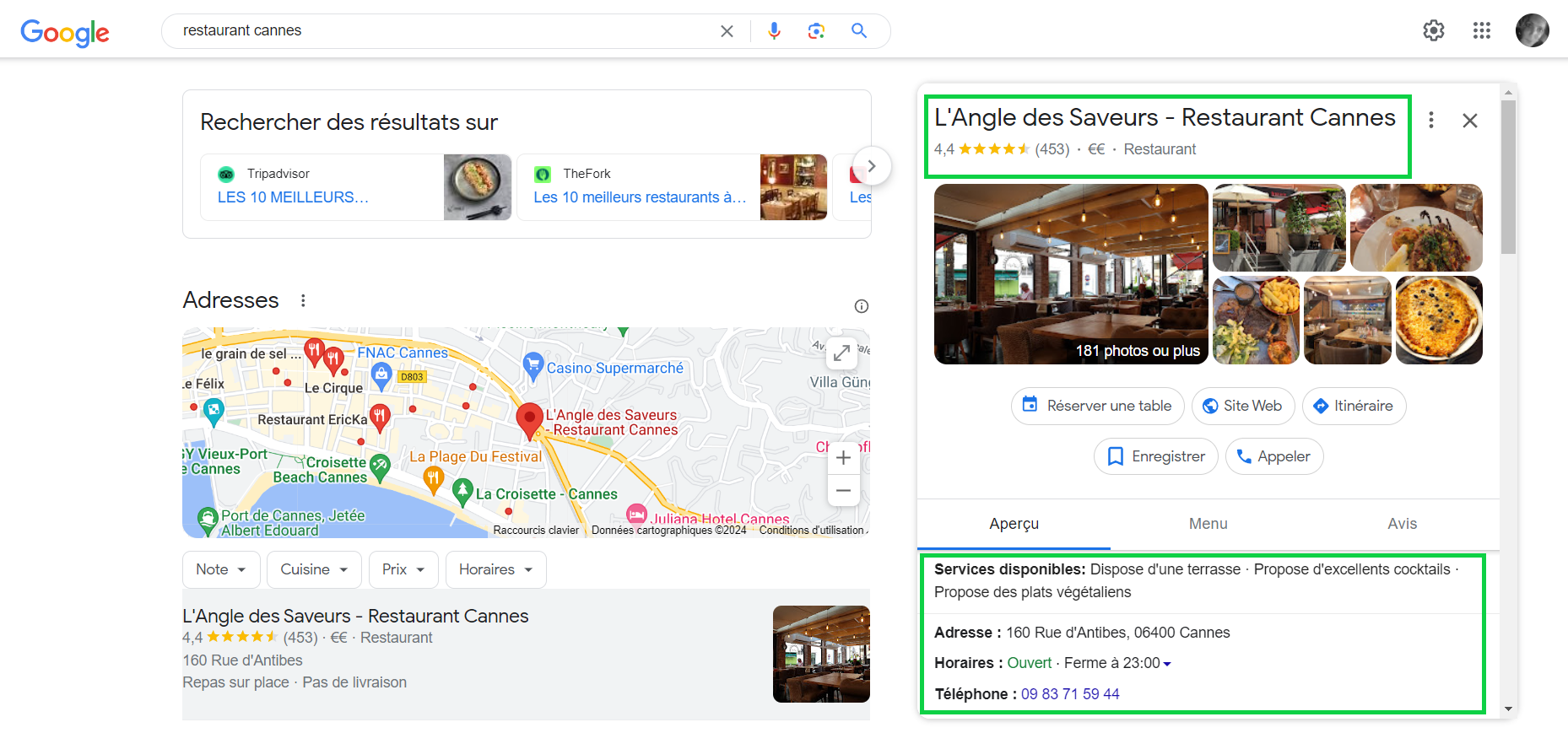Viewport: 1568px width, 733px height.
Task: Click La Croisette - Cannes park marker
Action: pyautogui.click(x=462, y=492)
